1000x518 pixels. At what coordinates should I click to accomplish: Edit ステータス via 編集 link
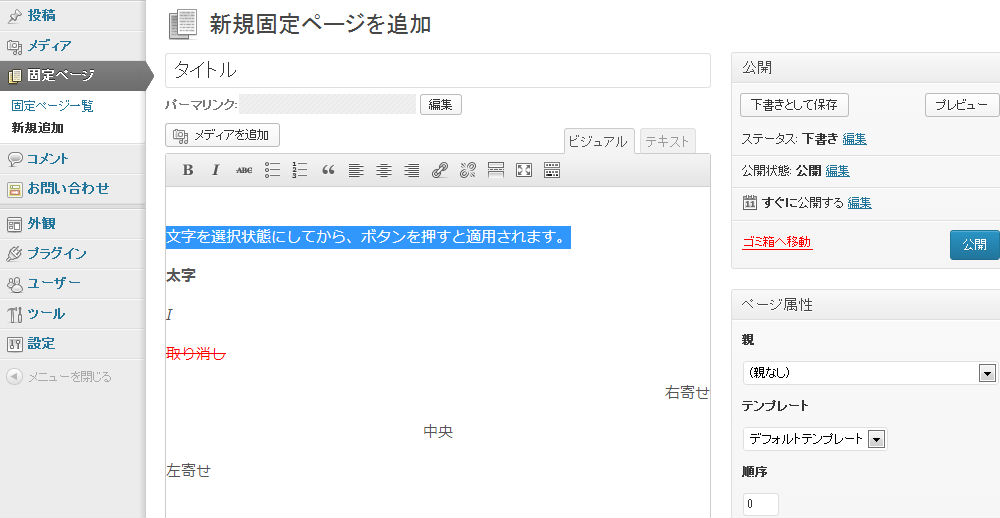pyautogui.click(x=855, y=138)
